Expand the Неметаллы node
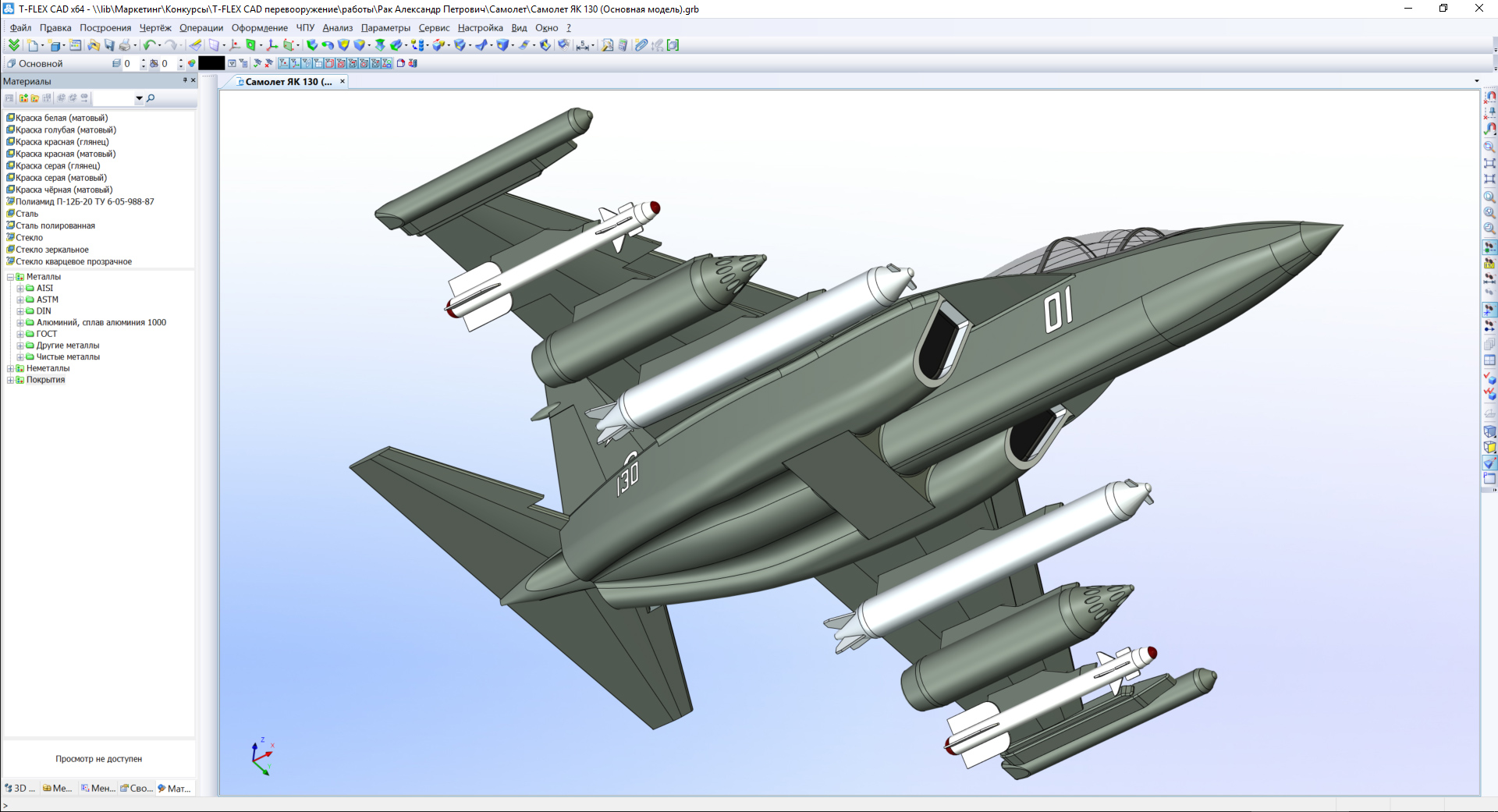This screenshot has height=812, width=1498. click(x=10, y=369)
